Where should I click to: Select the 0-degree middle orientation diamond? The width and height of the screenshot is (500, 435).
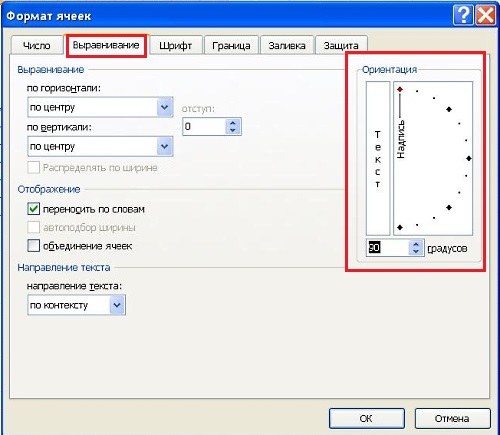pos(469,158)
